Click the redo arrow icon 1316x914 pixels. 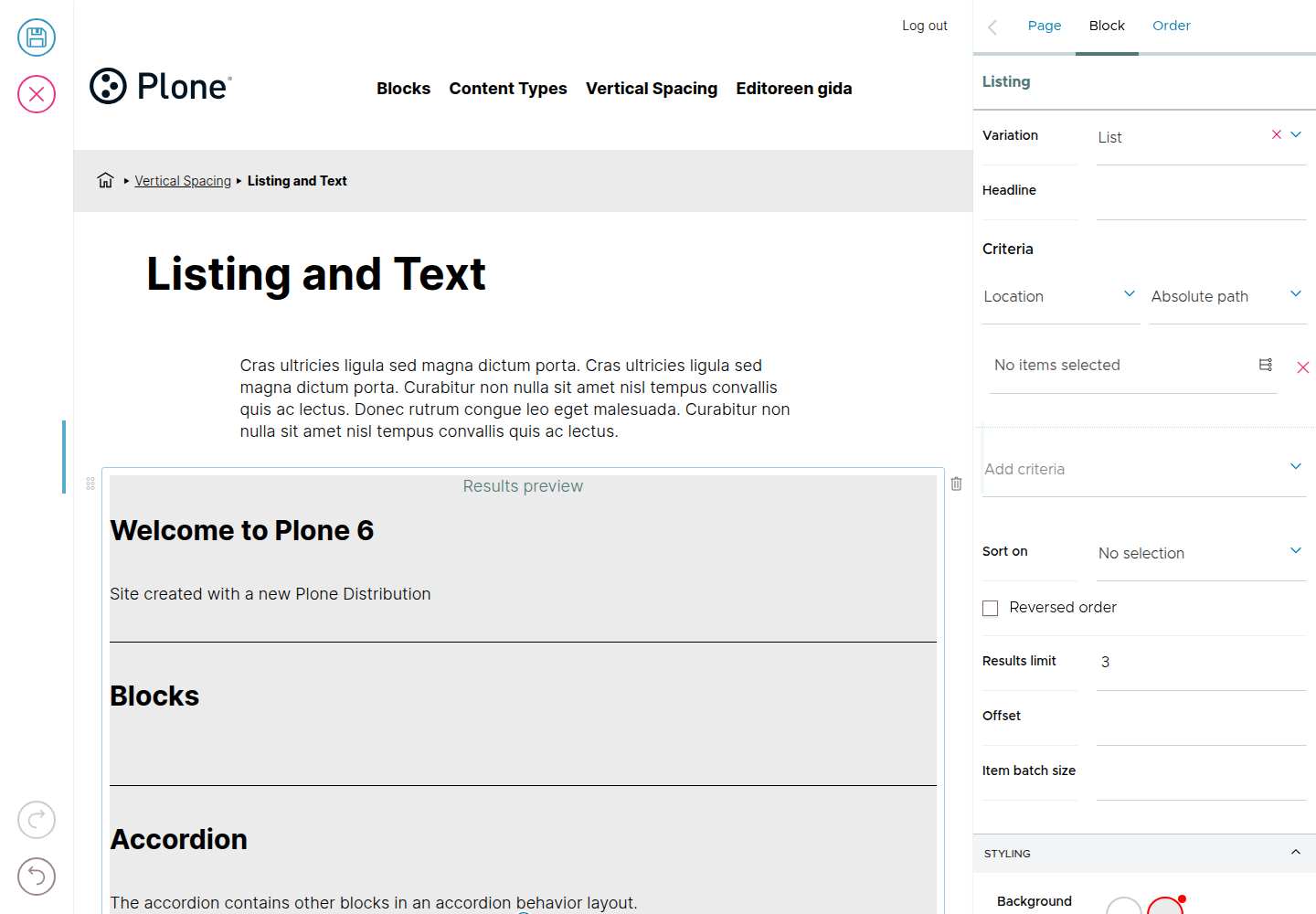click(37, 820)
